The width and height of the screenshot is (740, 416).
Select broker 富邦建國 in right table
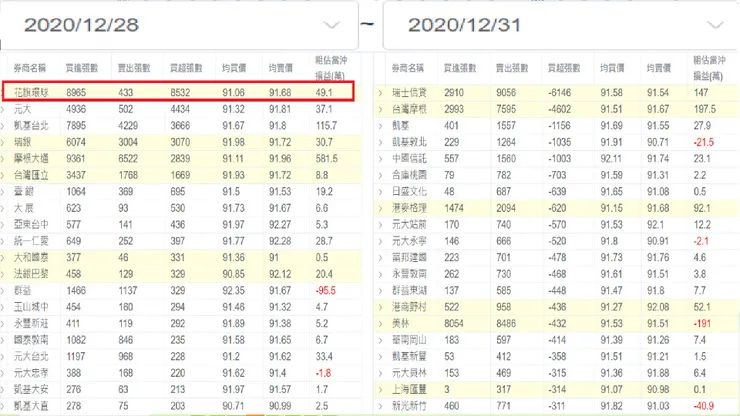tap(409, 258)
